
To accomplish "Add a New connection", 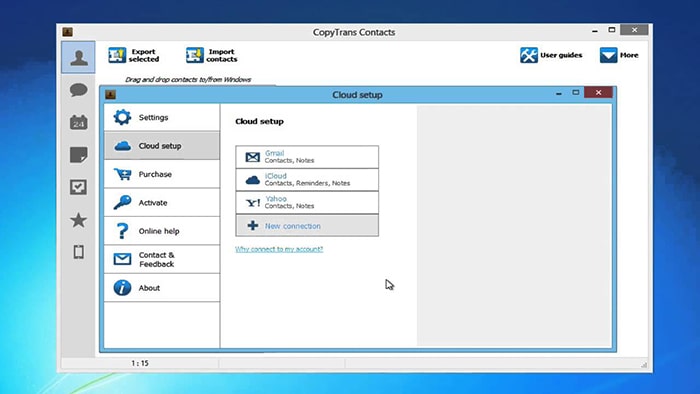I will 307,225.
